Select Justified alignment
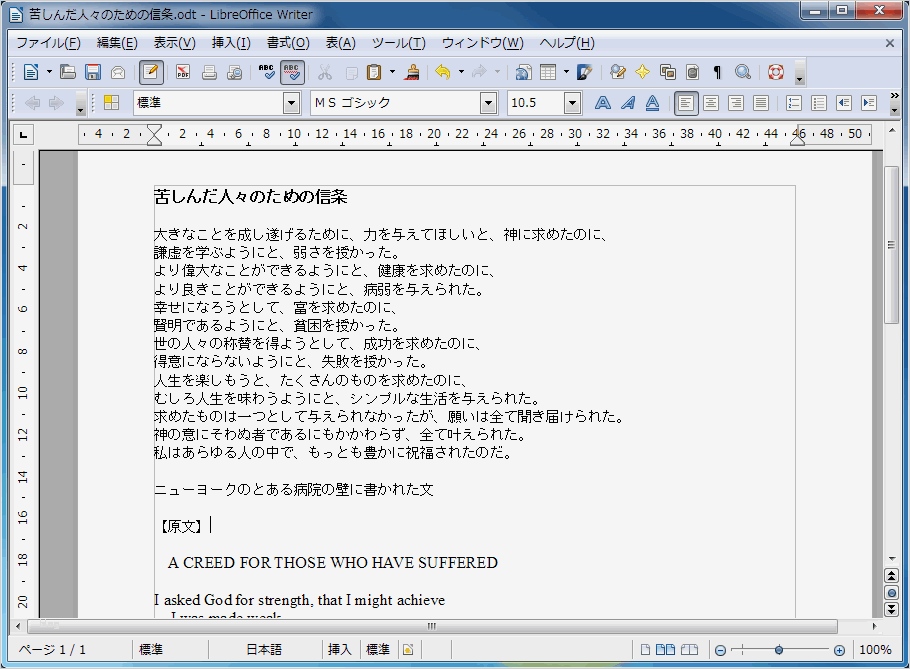This screenshot has width=910, height=669. click(760, 103)
